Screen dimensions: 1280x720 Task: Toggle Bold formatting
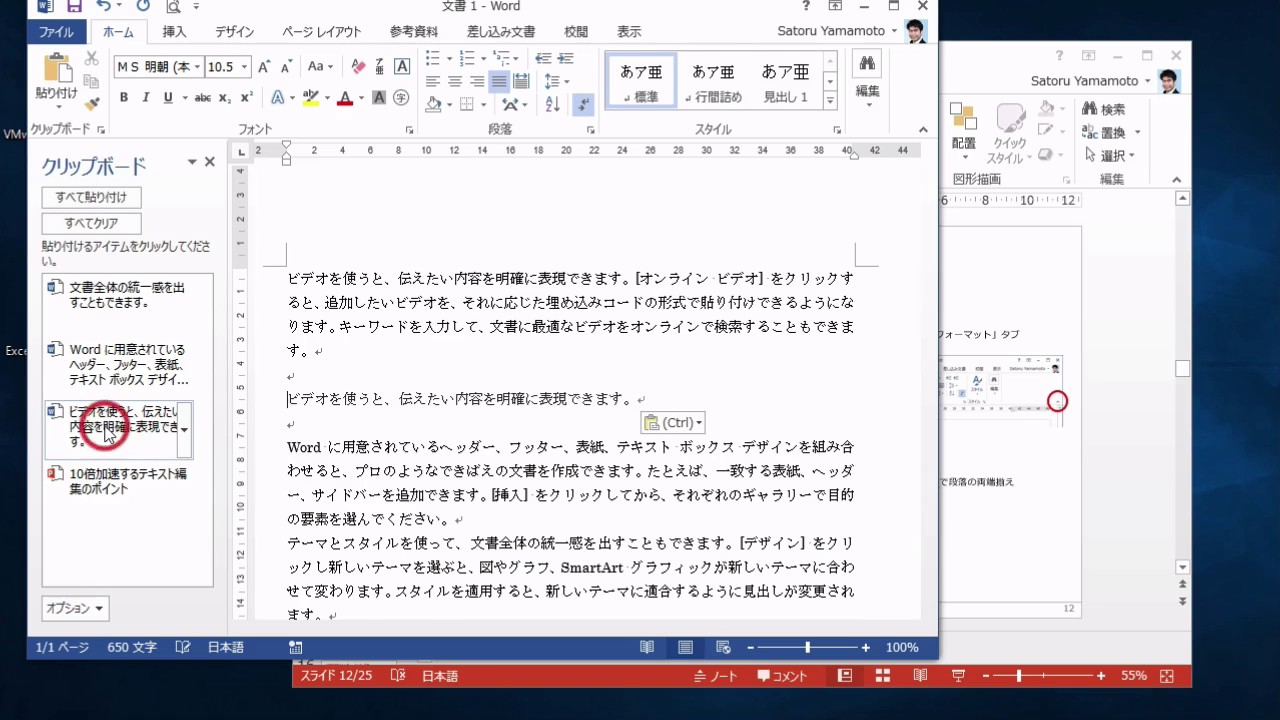click(x=124, y=98)
